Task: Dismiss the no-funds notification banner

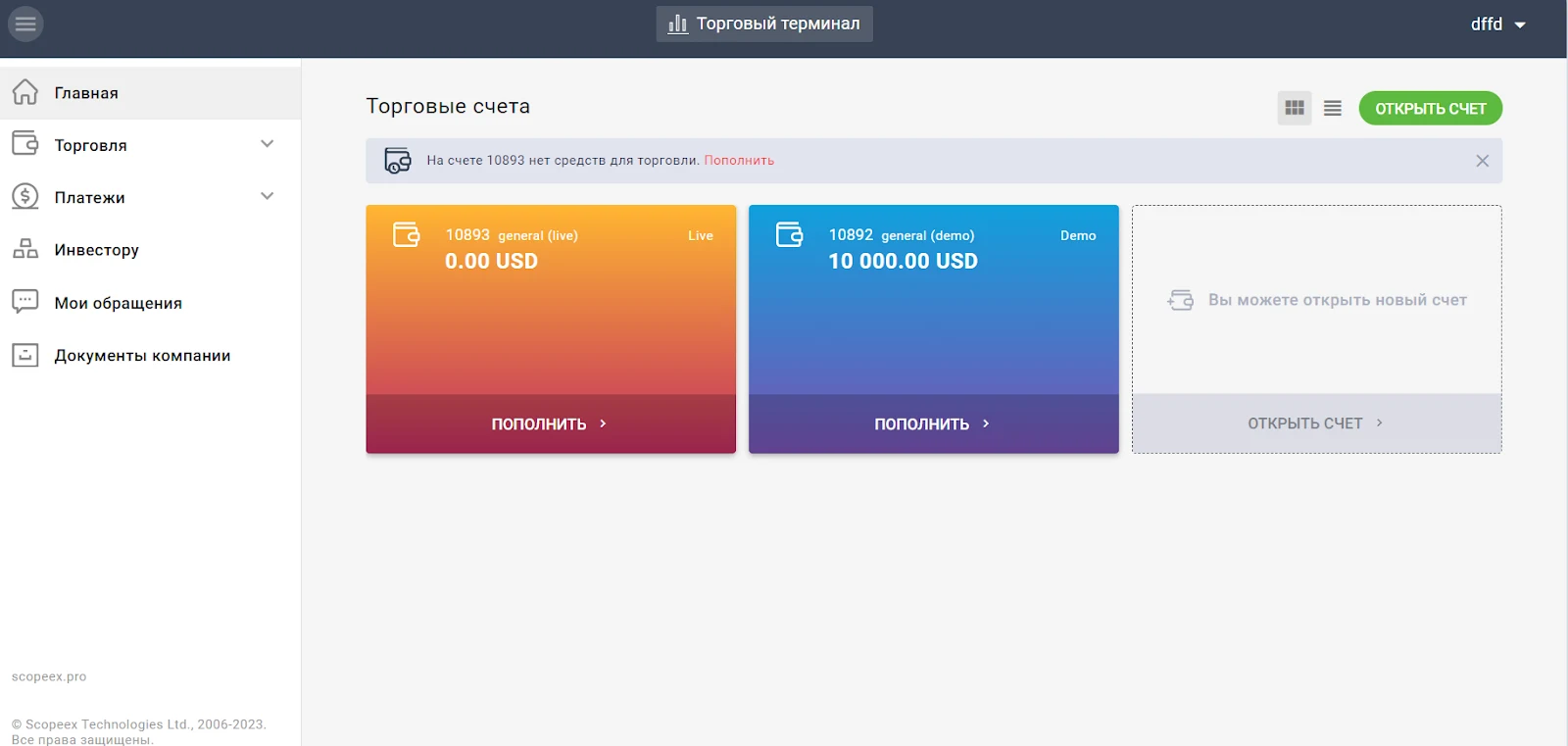Action: click(x=1482, y=161)
